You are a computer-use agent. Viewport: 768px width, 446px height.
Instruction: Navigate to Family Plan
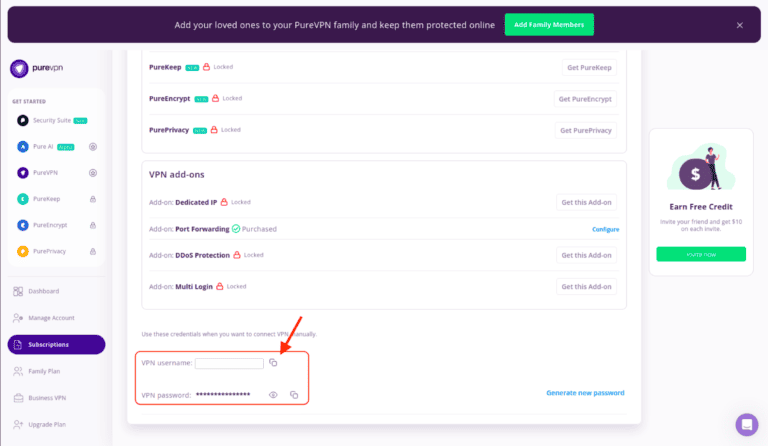[44, 371]
